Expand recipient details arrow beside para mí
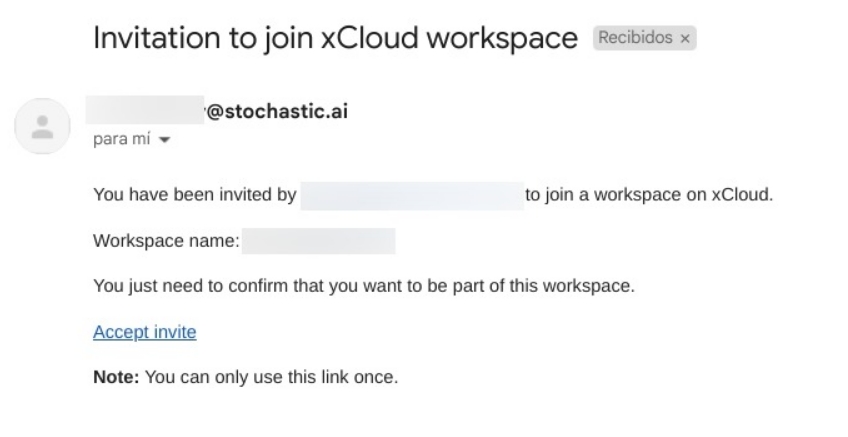This screenshot has width=848, height=437. click(x=164, y=140)
